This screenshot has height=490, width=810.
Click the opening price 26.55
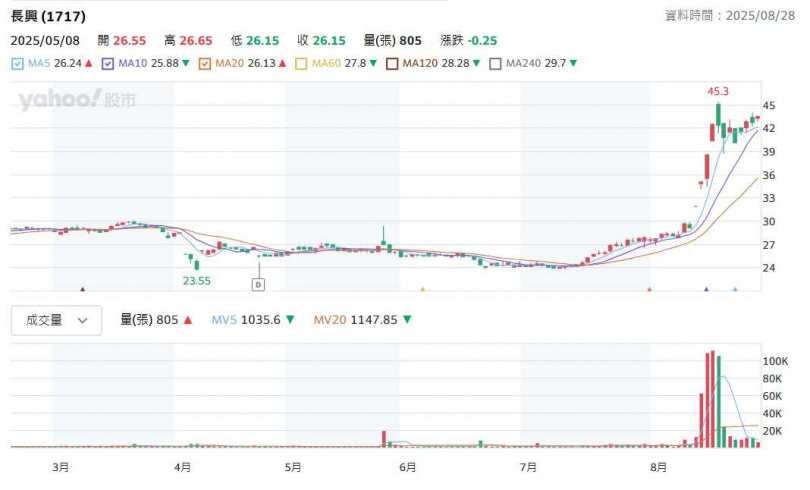(130, 41)
